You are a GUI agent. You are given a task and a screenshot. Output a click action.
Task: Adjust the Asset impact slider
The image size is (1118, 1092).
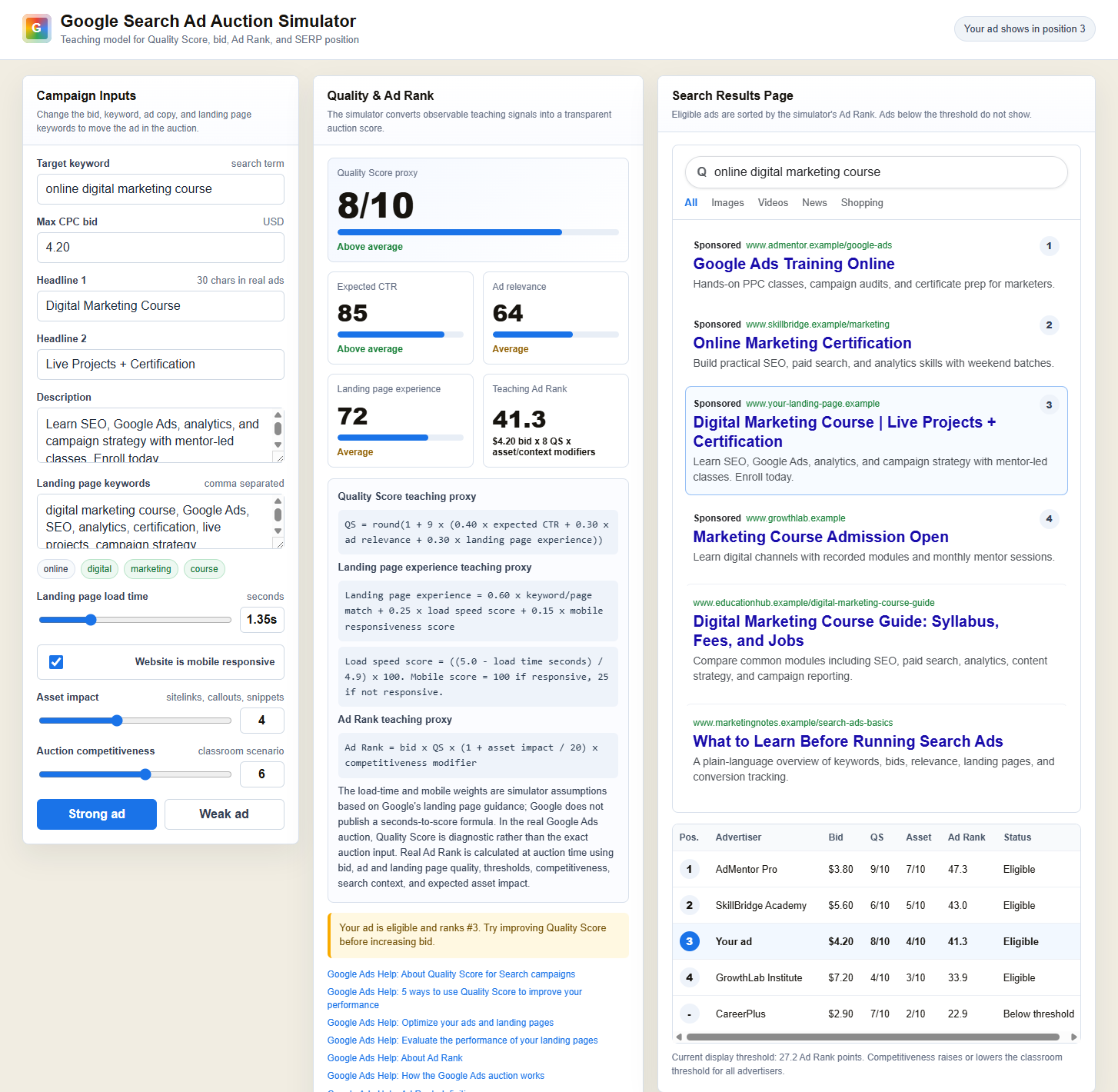[135, 721]
